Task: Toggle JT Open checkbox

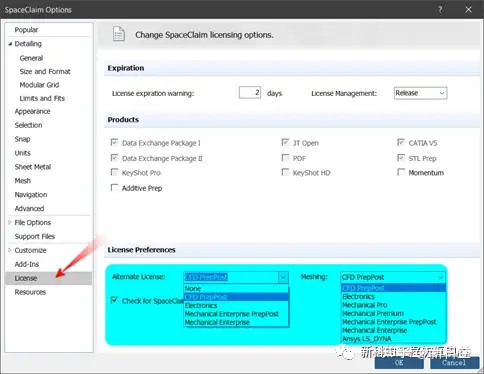Action: click(x=285, y=143)
